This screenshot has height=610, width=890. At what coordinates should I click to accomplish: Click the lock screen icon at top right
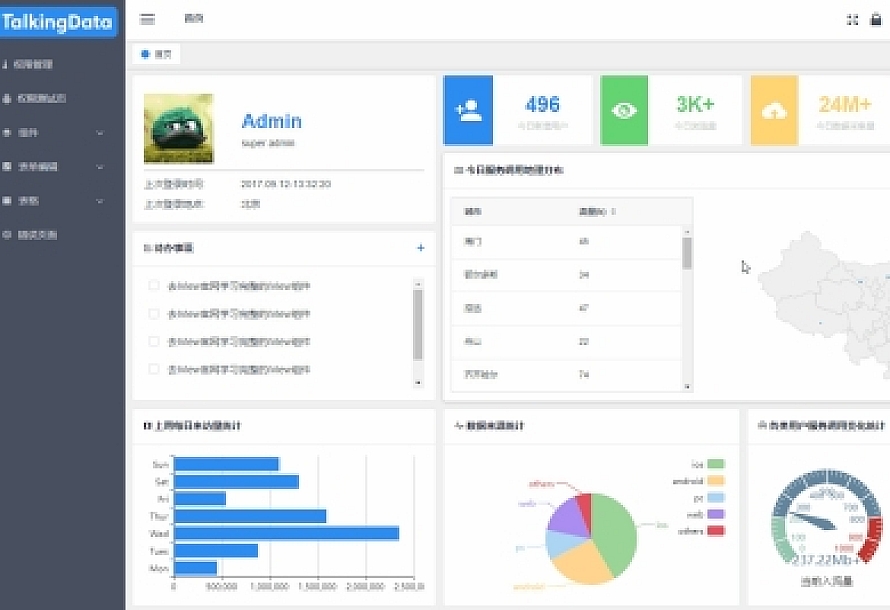877,19
